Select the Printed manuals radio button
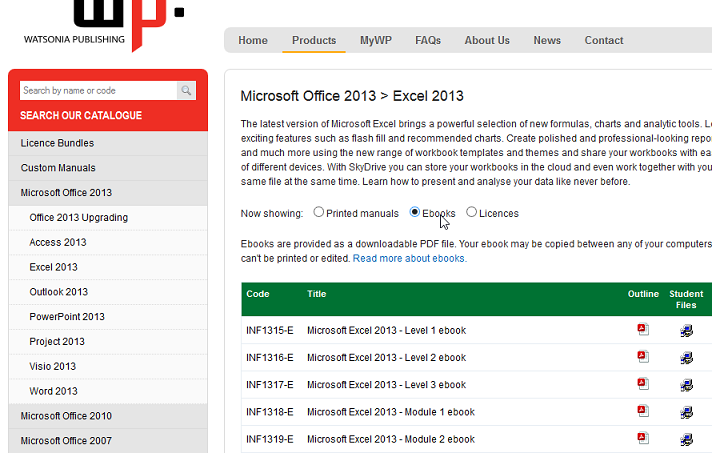Viewport: 712px width, 453px height. point(319,212)
